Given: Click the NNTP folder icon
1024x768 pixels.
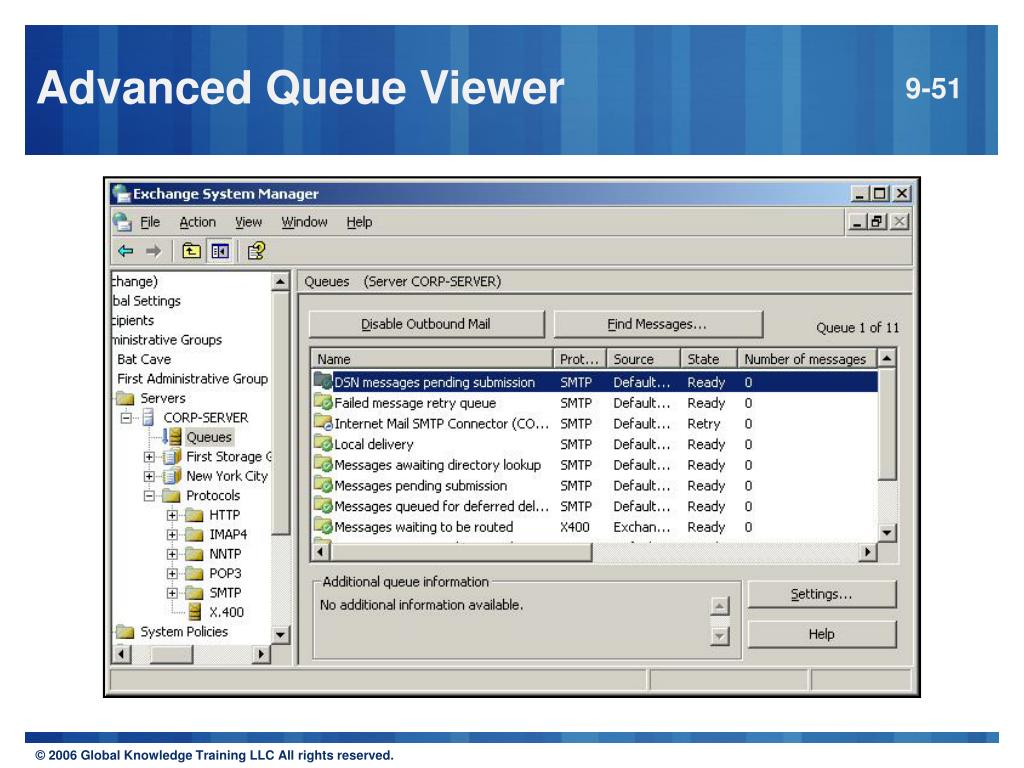Looking at the screenshot, I should (x=194, y=554).
